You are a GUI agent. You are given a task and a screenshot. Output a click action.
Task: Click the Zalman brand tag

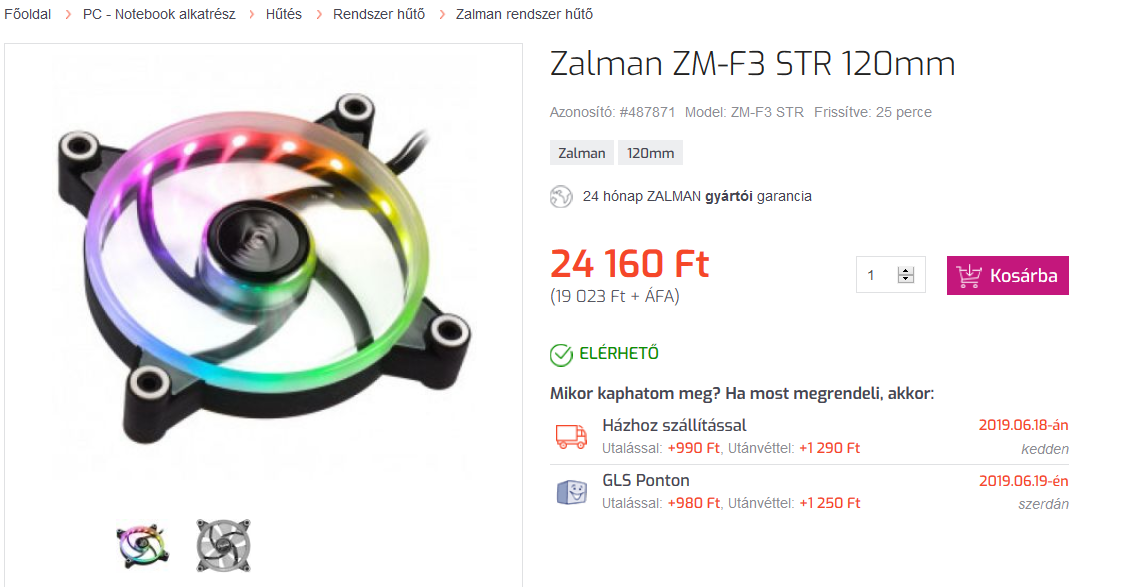(x=582, y=153)
